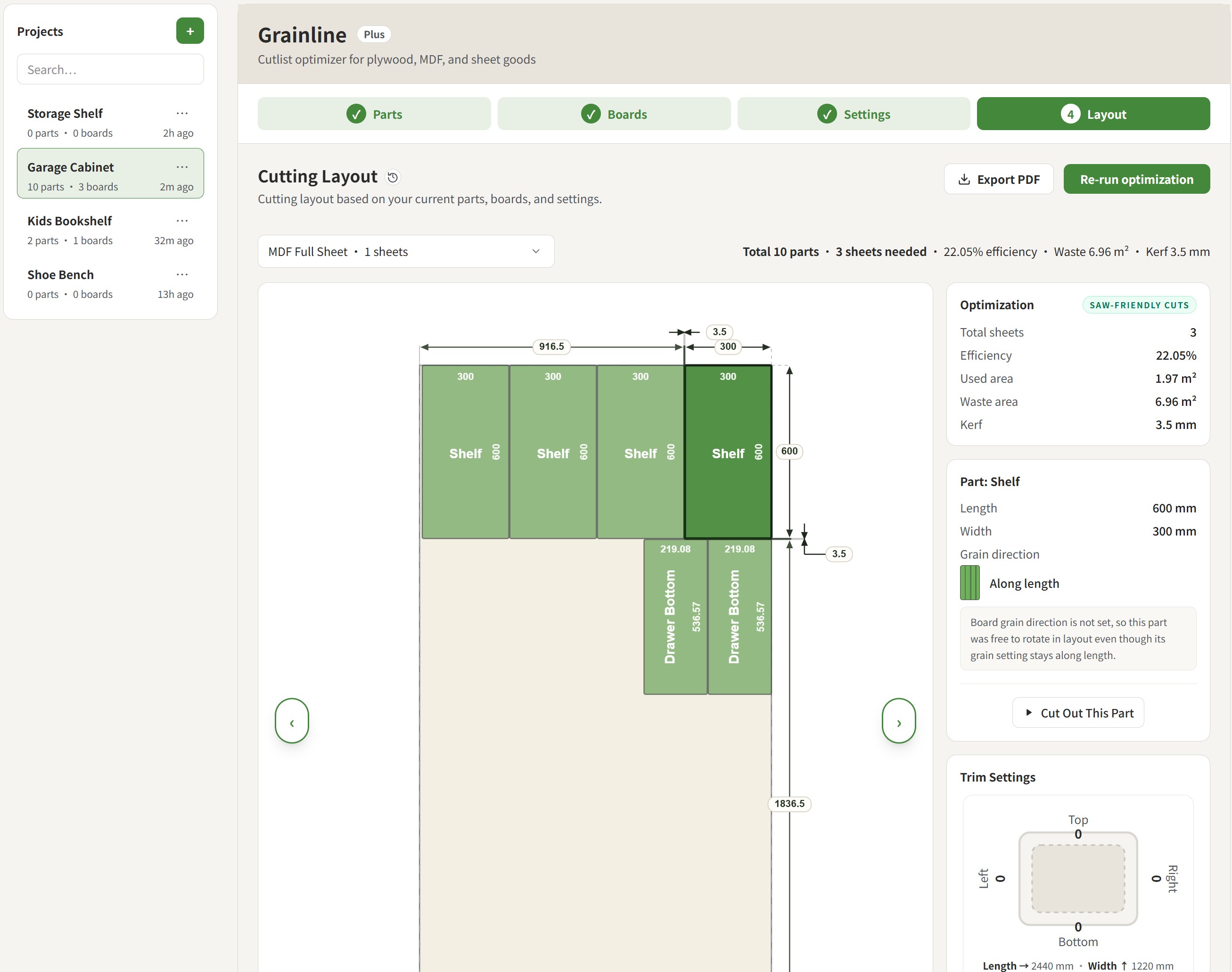This screenshot has height=972, width=1232.
Task: Click the Export PDF button
Action: pos(999,179)
